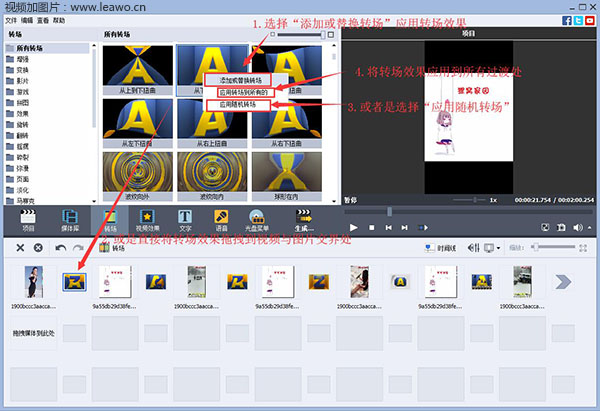Click the Facebook share icon
Screen dimensions: 600x411
[567, 20]
